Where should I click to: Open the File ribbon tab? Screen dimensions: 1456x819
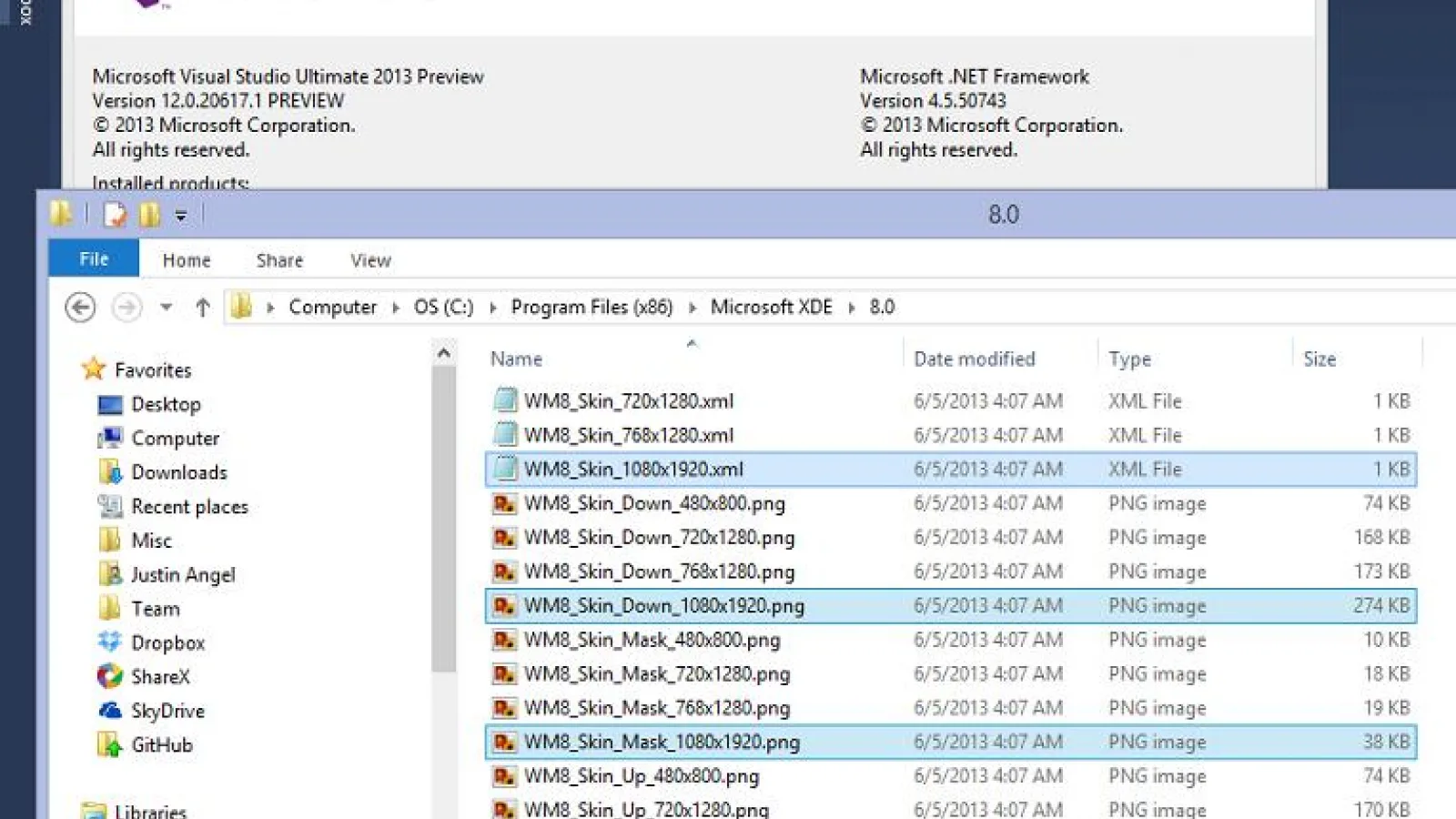(x=94, y=259)
